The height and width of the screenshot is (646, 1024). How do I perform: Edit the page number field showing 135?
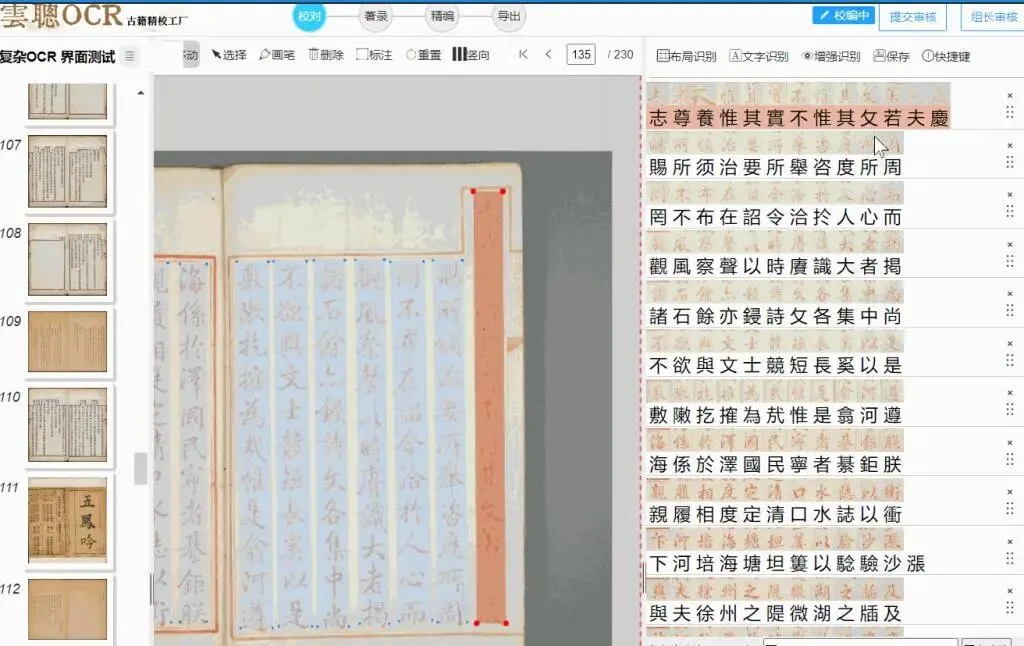[x=581, y=54]
